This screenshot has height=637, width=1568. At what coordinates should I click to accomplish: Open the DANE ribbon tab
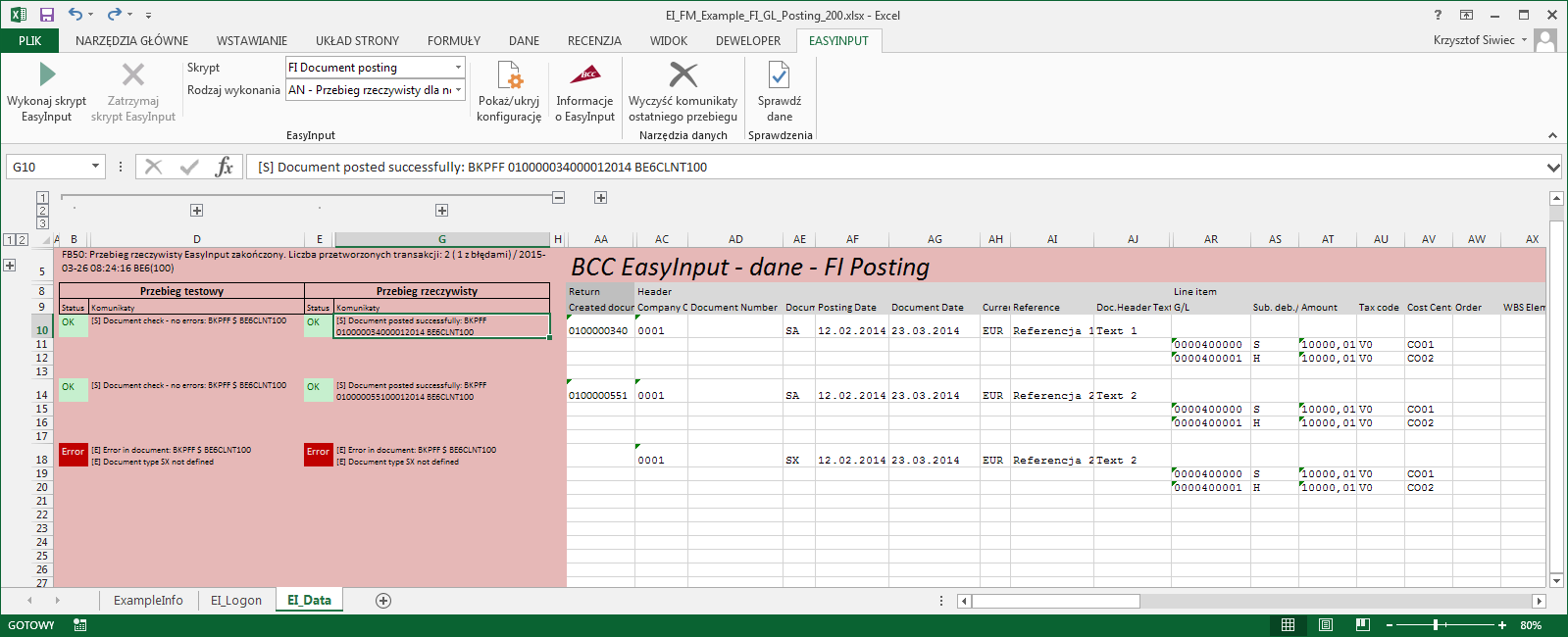coord(524,40)
